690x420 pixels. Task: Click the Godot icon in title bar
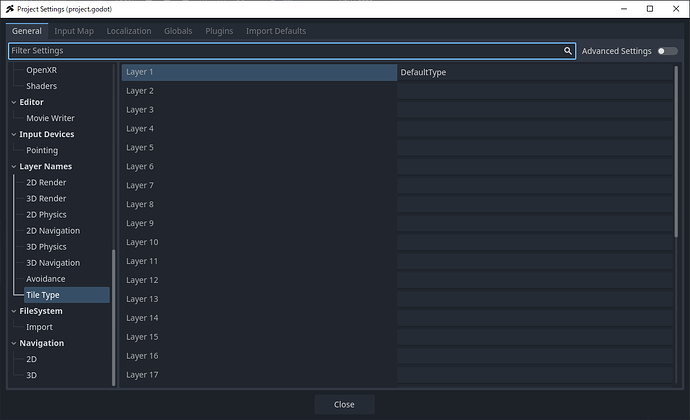coord(10,9)
